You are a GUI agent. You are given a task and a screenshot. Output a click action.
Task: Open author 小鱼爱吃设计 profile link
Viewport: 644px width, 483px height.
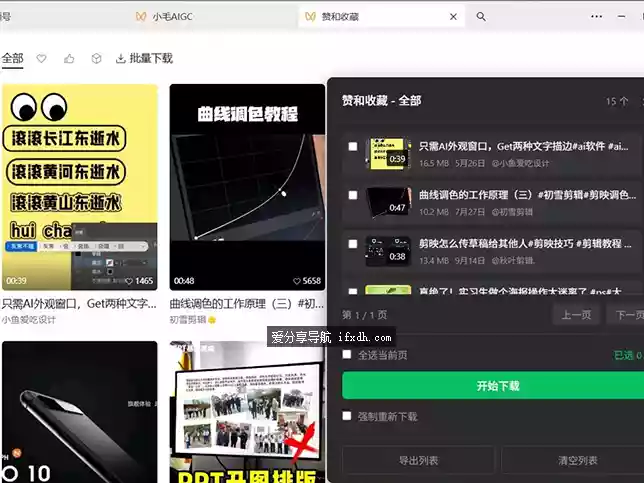click(28, 320)
